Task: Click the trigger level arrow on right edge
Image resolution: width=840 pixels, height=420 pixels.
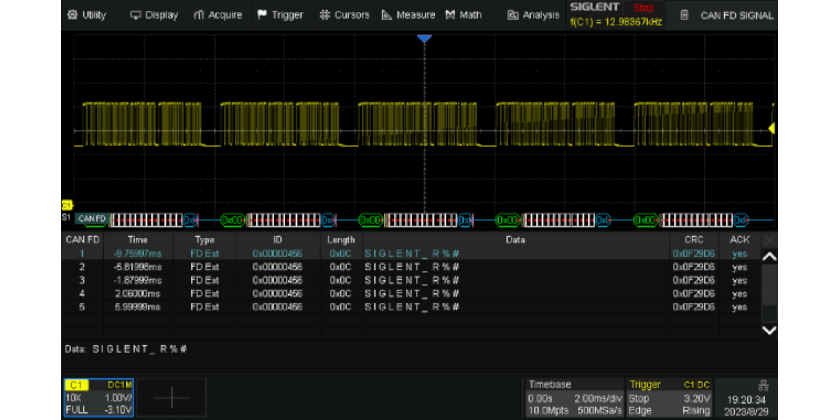Action: [x=772, y=128]
